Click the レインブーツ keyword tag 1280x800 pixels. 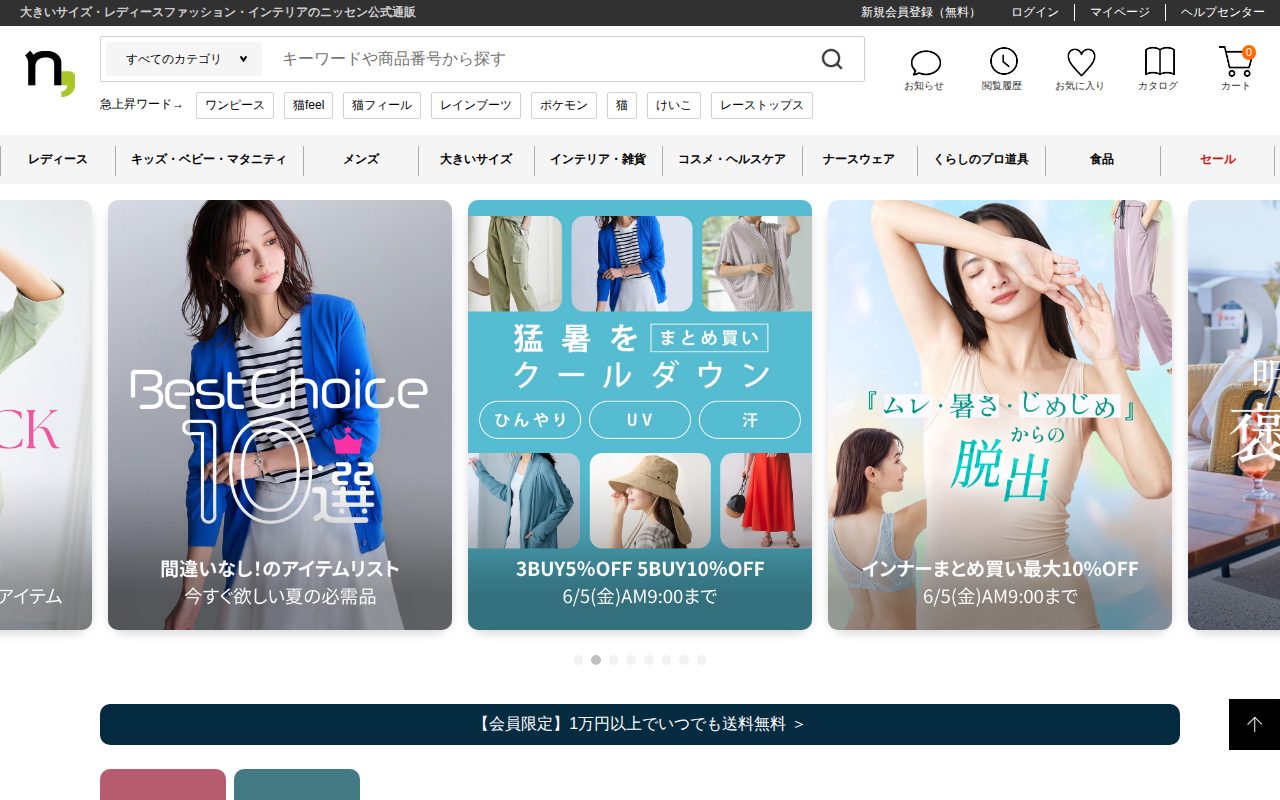476,105
